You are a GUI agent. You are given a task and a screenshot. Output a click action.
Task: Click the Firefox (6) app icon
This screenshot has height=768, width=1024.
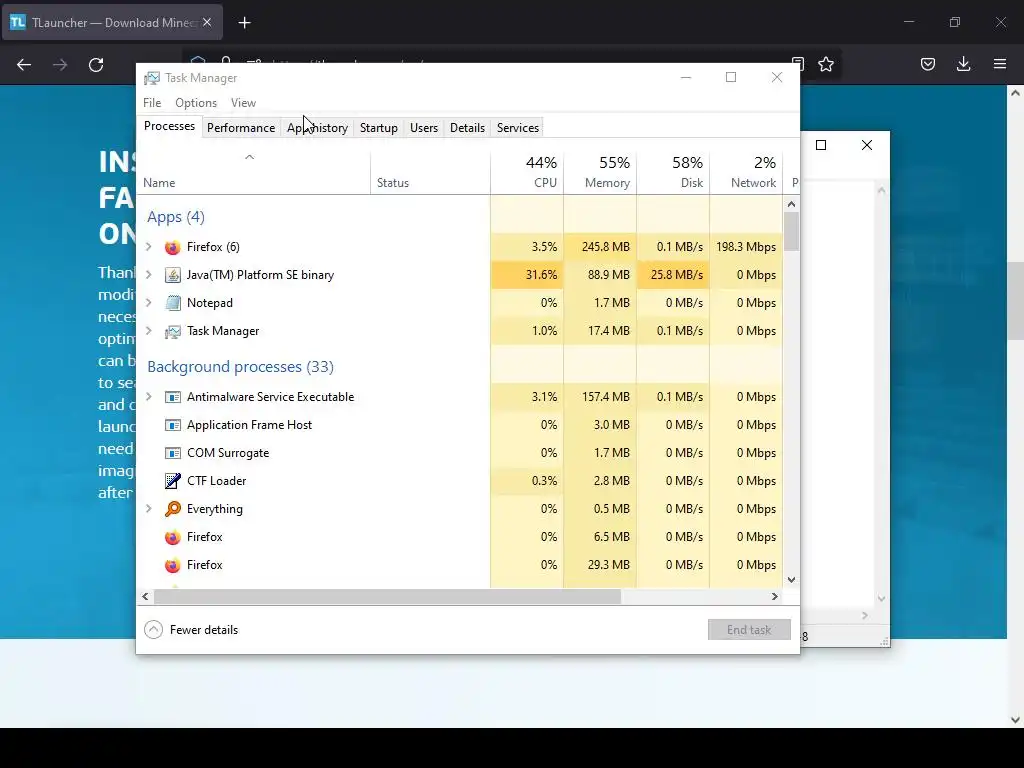point(172,248)
